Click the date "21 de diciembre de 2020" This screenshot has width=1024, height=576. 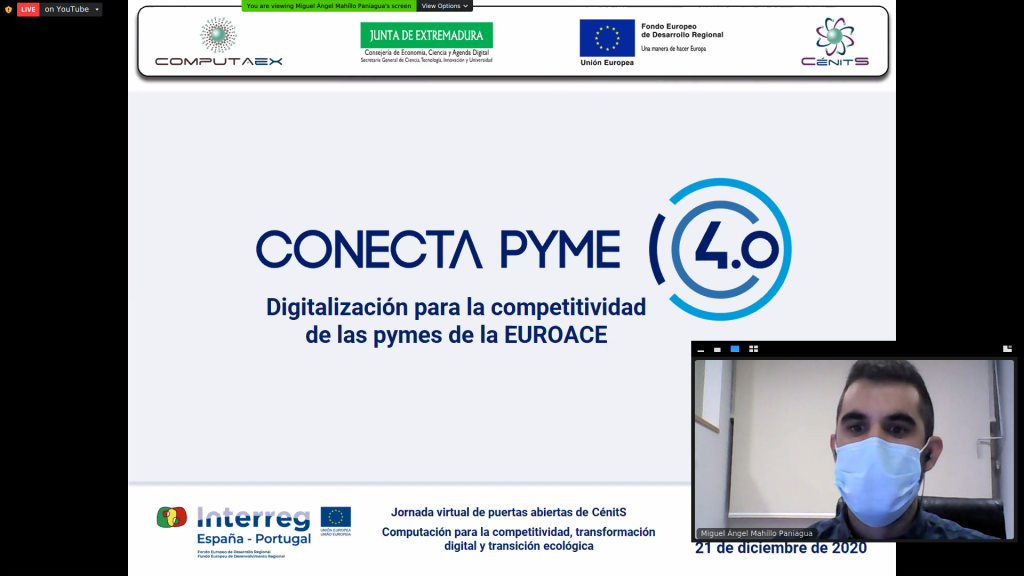coord(781,549)
